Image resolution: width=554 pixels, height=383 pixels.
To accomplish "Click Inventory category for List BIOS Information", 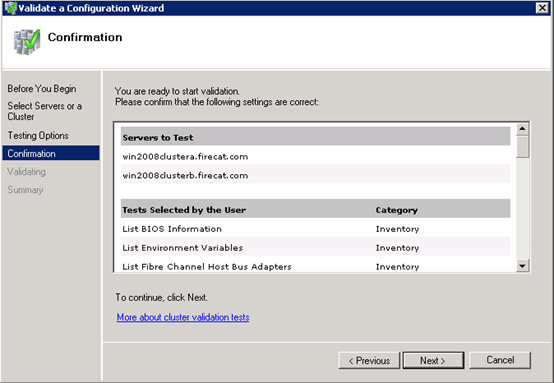I will [397, 229].
